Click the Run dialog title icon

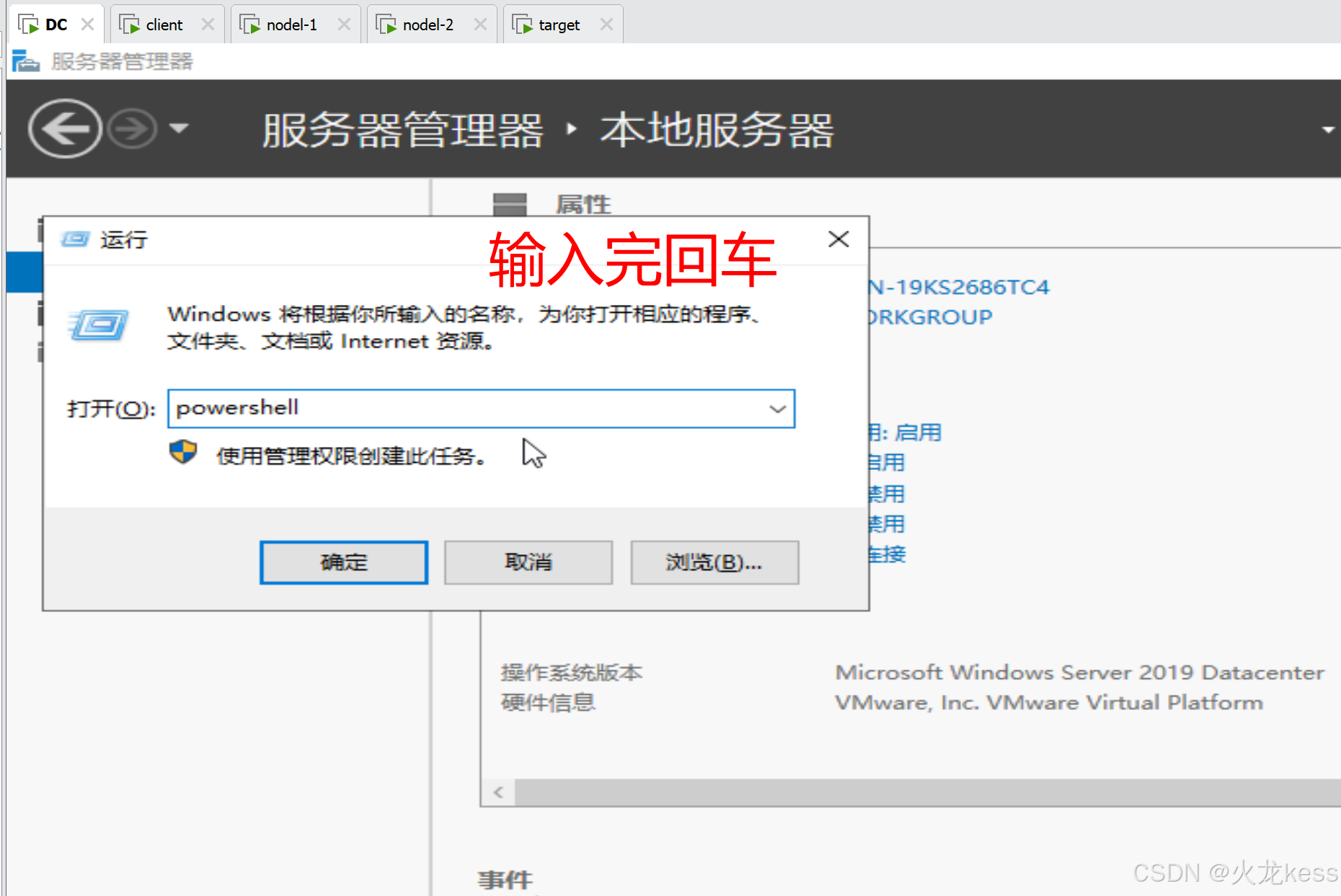[75, 239]
